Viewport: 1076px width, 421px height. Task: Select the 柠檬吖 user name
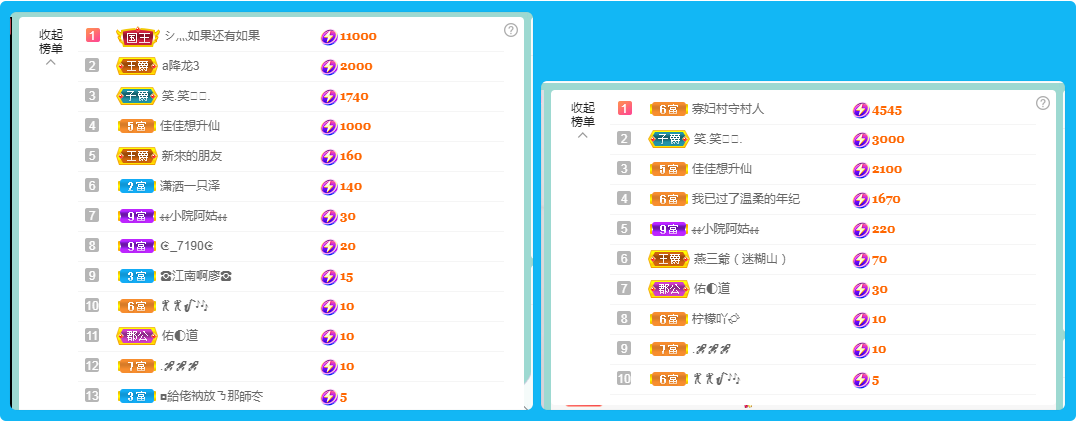click(715, 319)
